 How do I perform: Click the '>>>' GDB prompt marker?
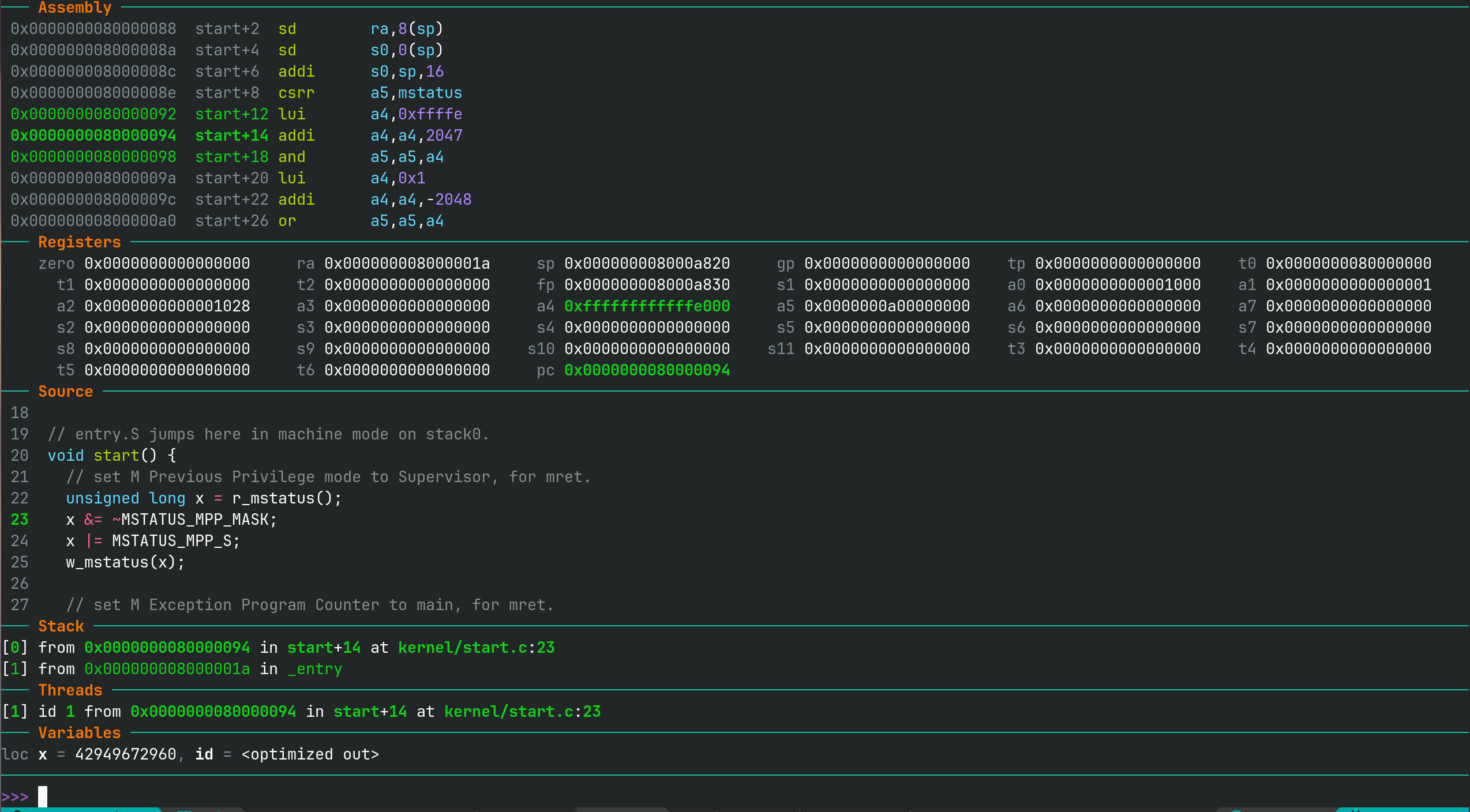[x=15, y=797]
